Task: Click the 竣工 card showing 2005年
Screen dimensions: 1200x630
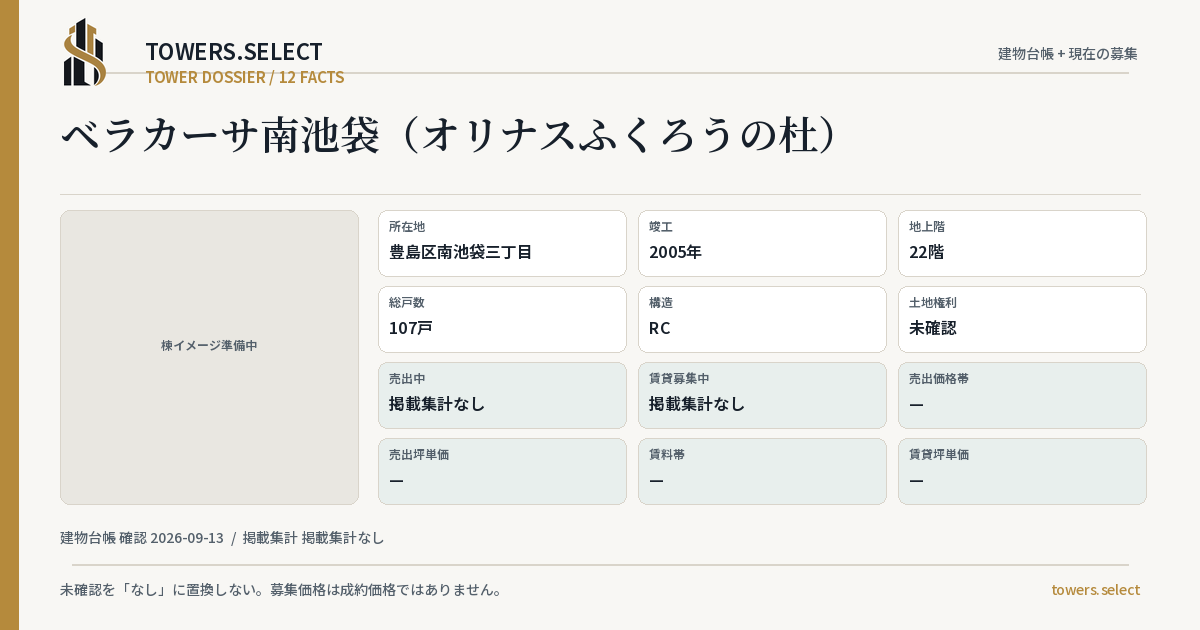Action: pyautogui.click(x=762, y=243)
